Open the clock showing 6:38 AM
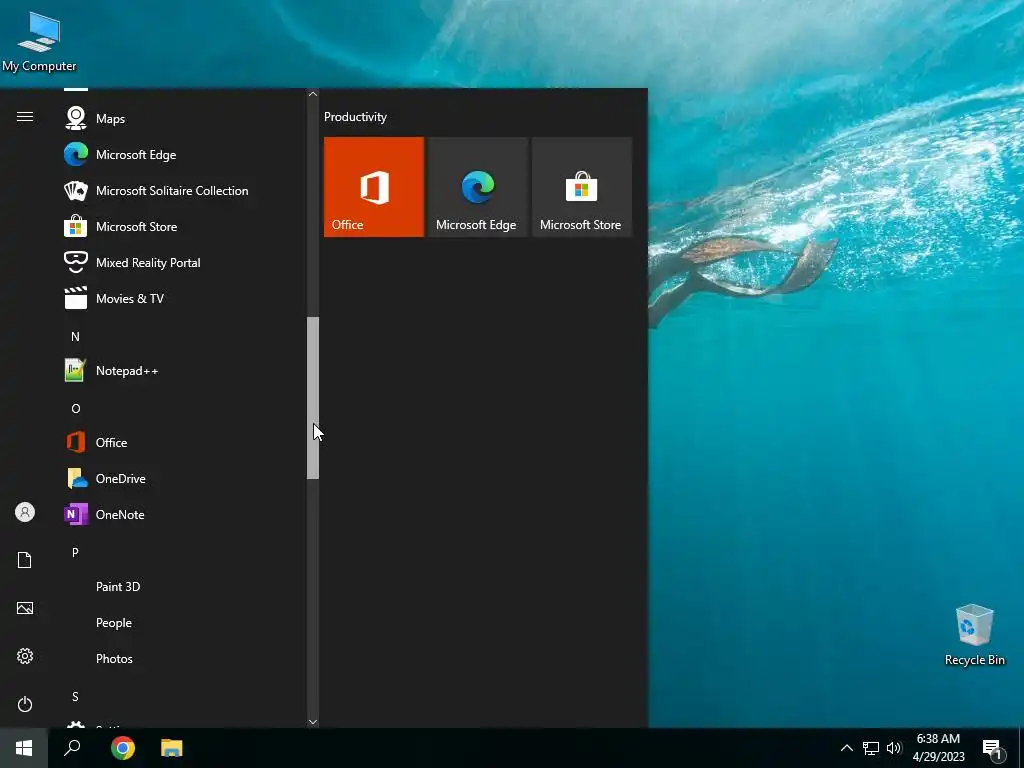1024x768 pixels. coord(938,748)
